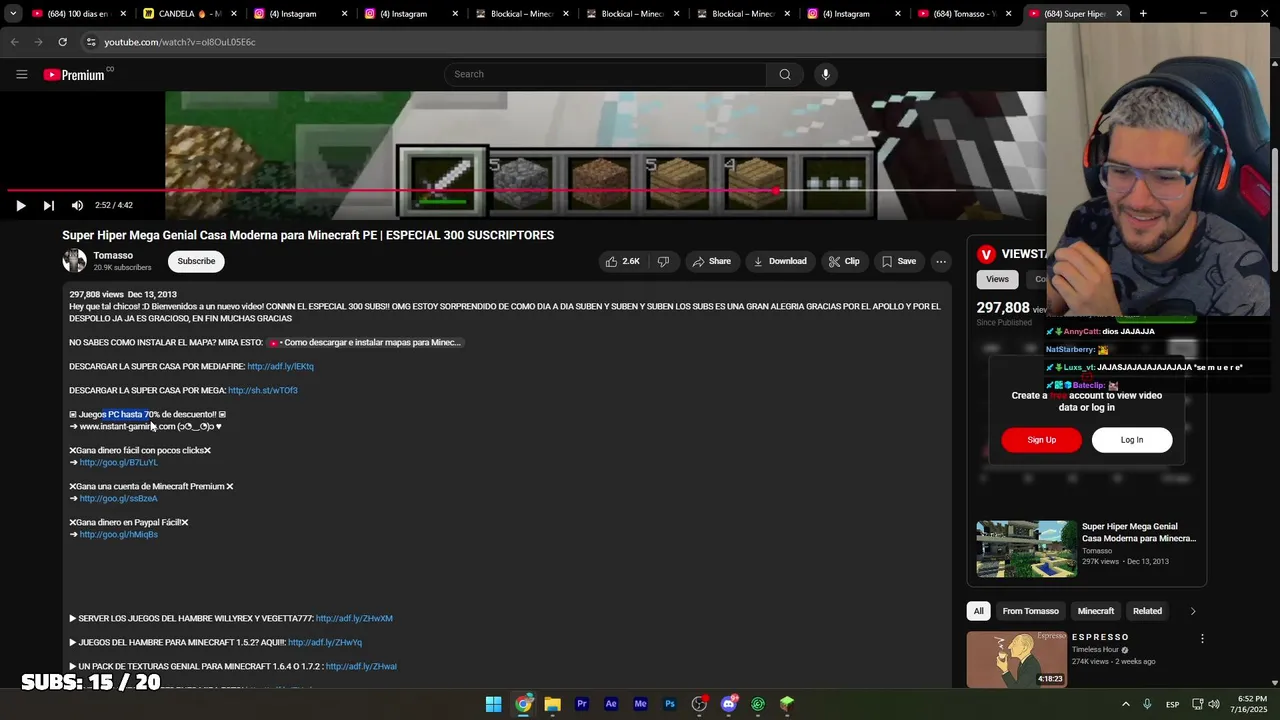Image resolution: width=1280 pixels, height=720 pixels.
Task: Expand more filter chips with right arrow
Action: coord(1192,611)
